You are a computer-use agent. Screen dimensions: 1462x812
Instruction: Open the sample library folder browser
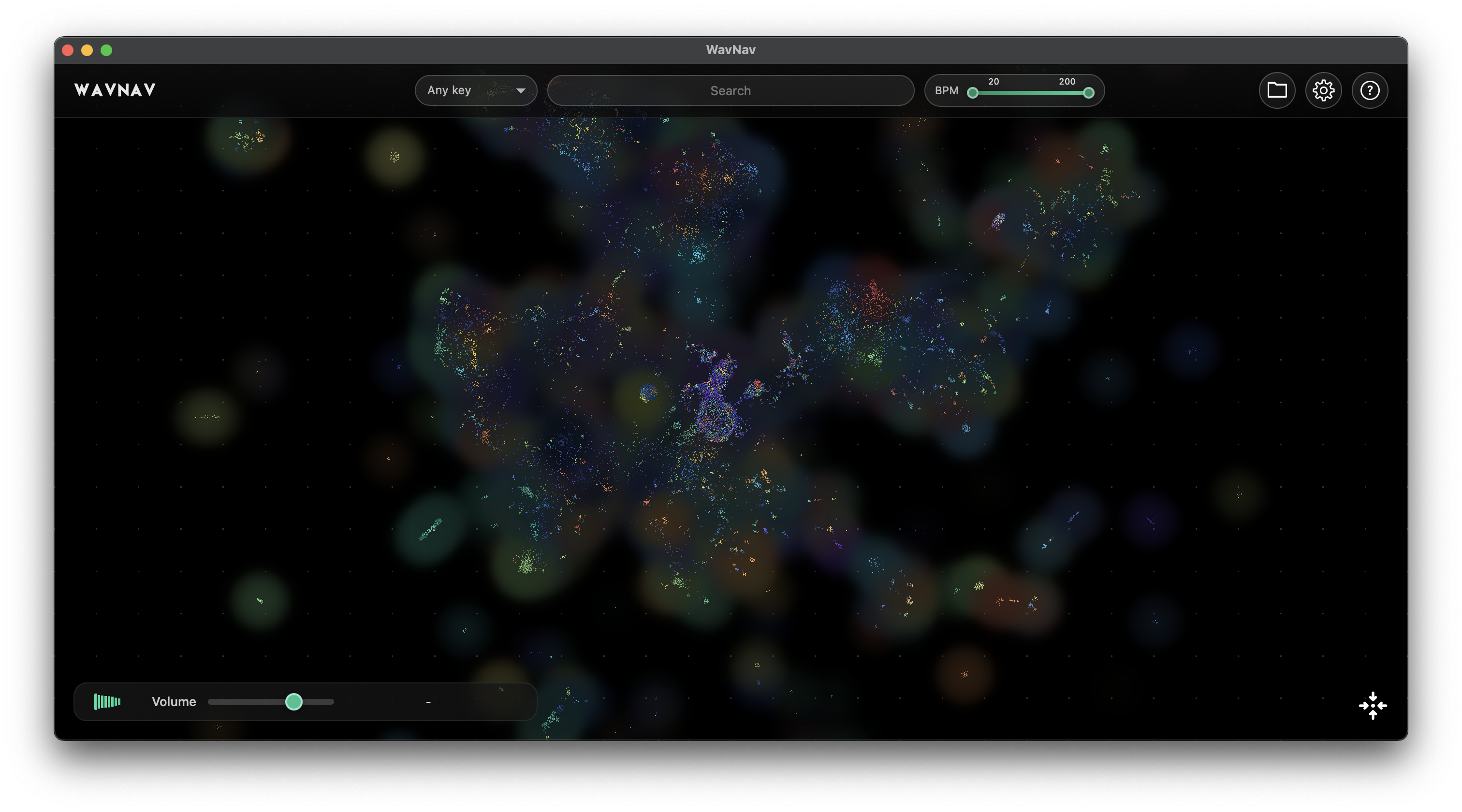1277,90
